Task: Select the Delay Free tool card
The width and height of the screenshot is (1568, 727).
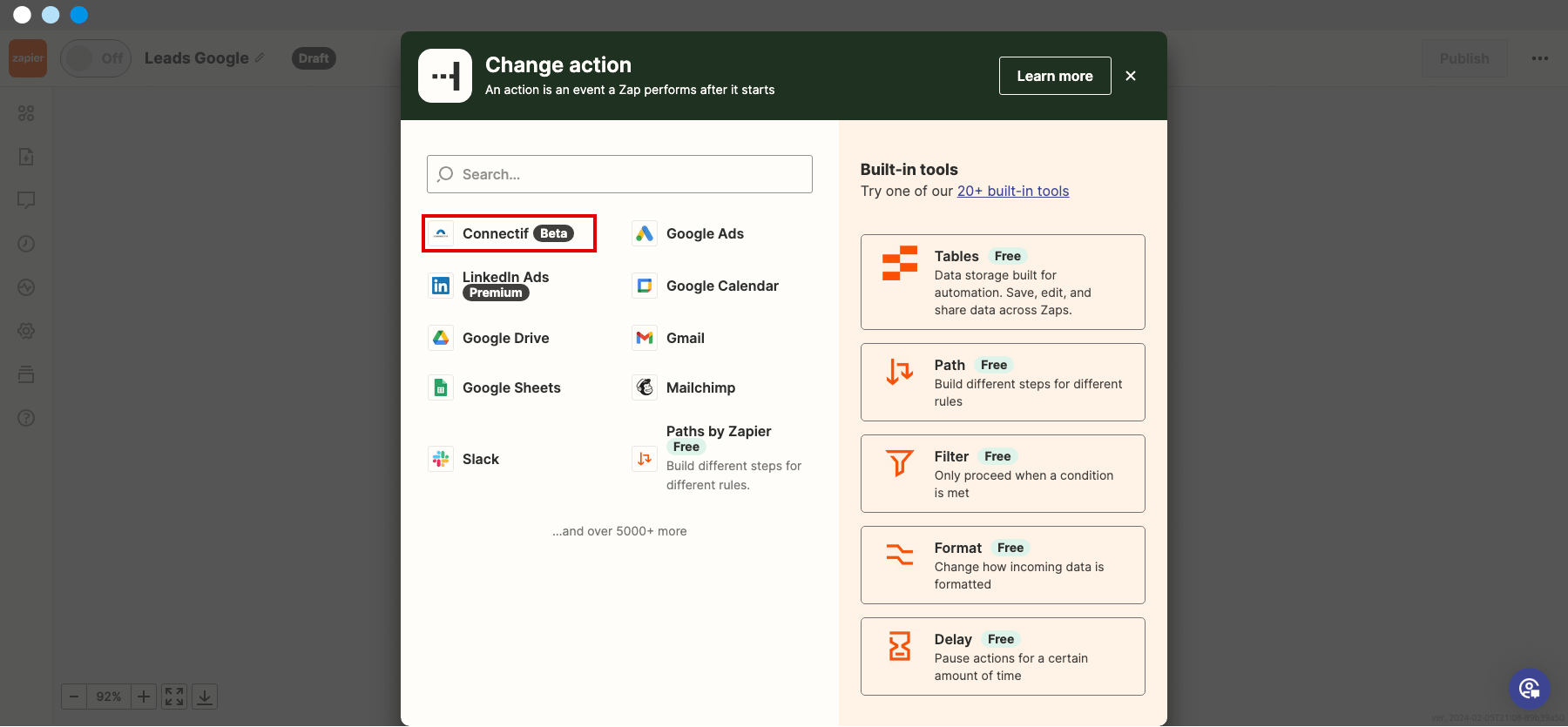Action: pos(1003,656)
